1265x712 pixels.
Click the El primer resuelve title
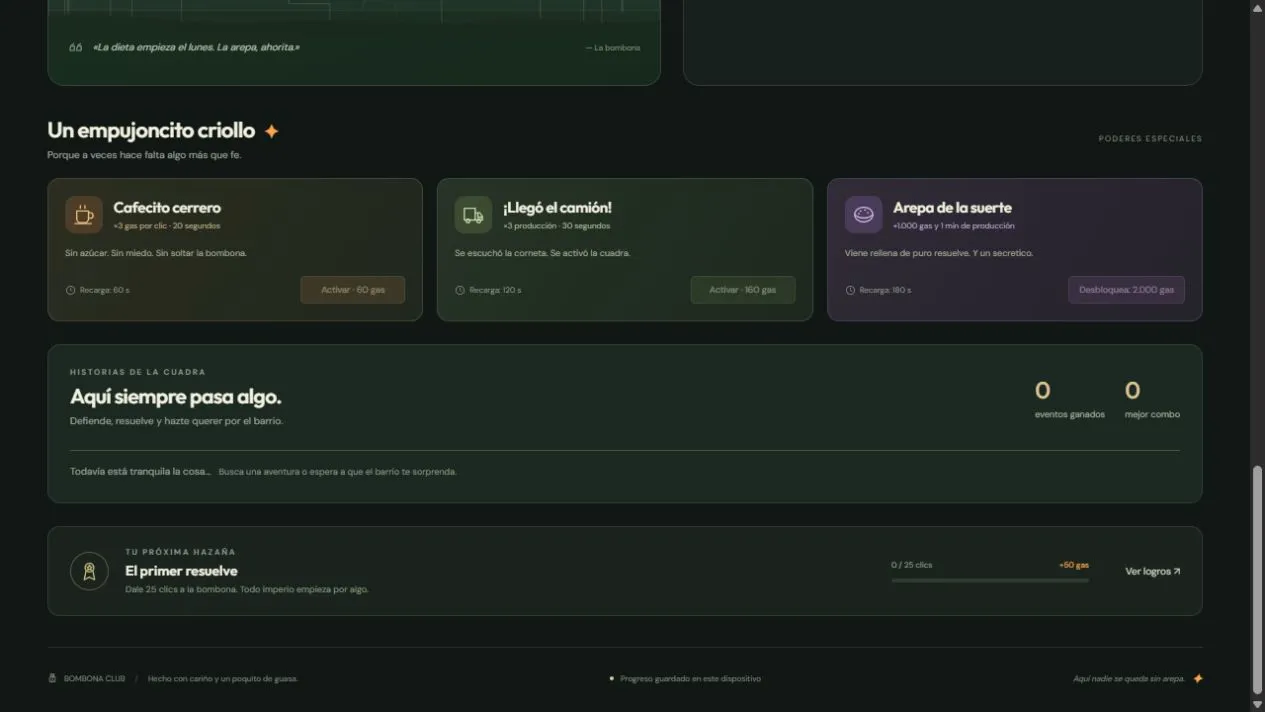pos(181,571)
